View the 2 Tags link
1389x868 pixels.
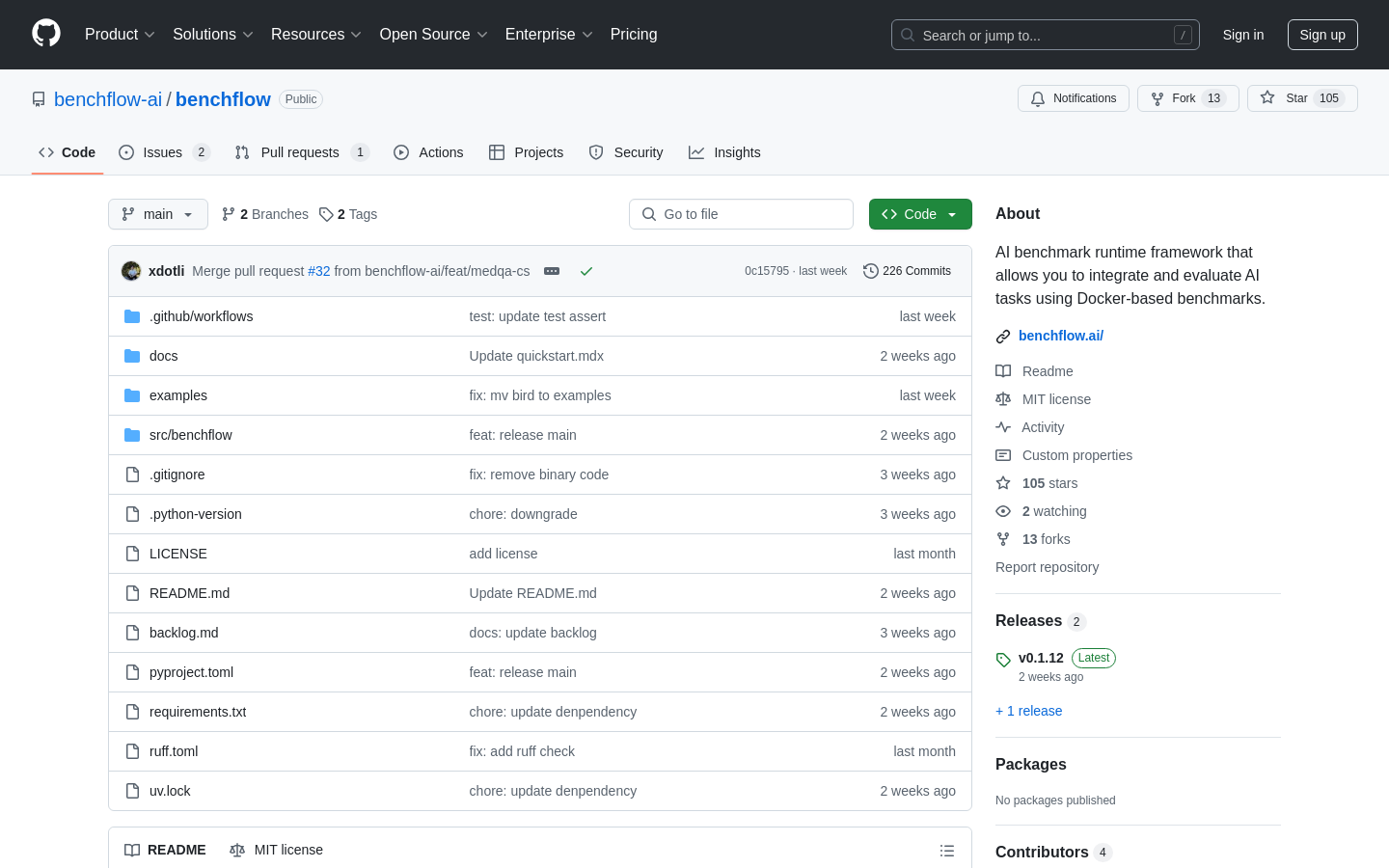coord(348,214)
